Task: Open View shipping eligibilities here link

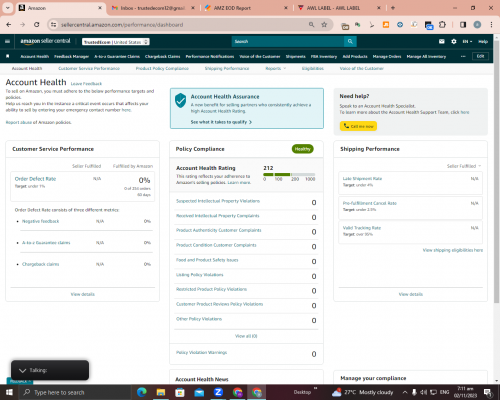Action: pyautogui.click(x=453, y=250)
